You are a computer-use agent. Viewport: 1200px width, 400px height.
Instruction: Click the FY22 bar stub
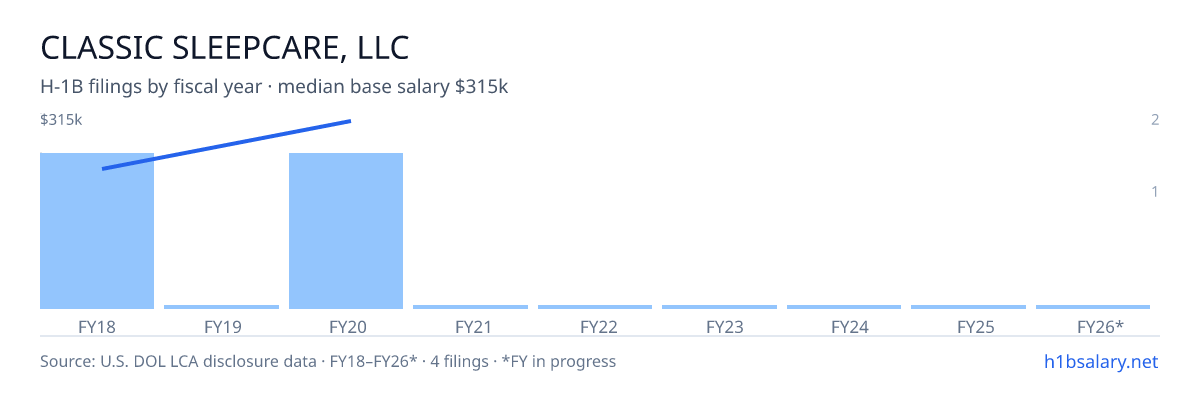595,307
